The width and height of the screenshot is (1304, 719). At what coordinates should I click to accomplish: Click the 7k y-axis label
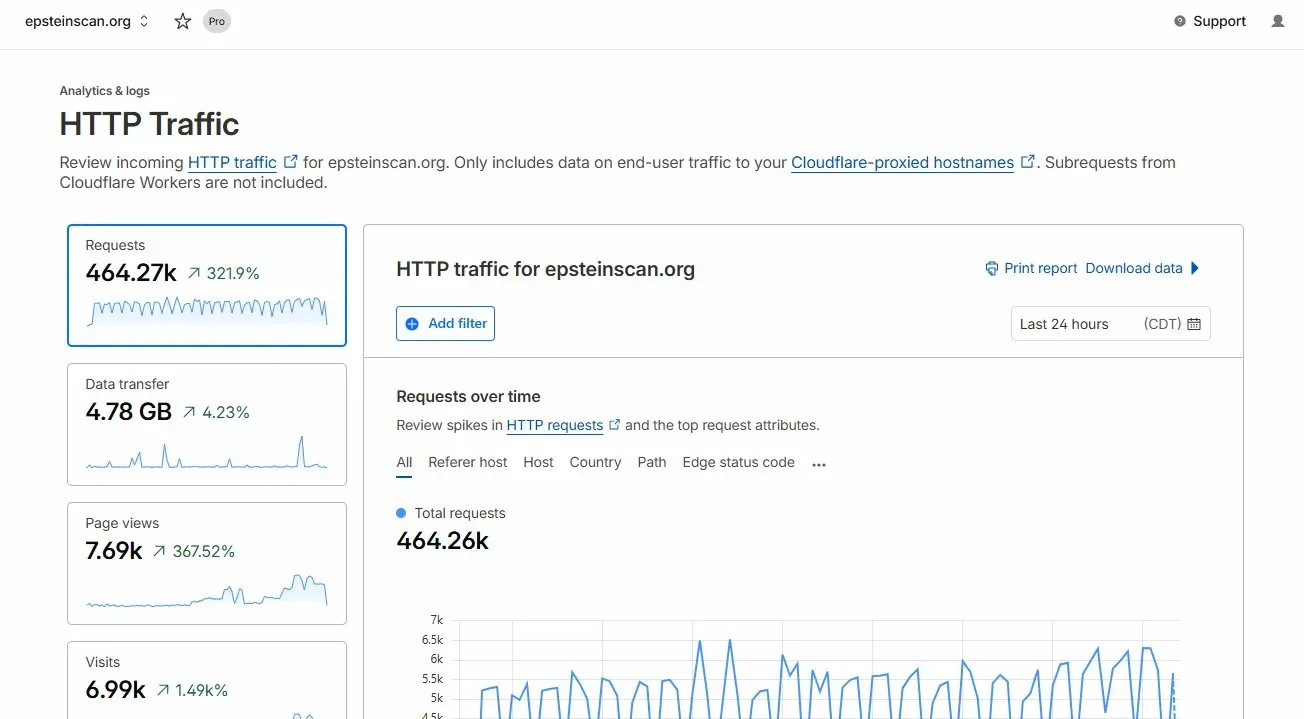437,620
